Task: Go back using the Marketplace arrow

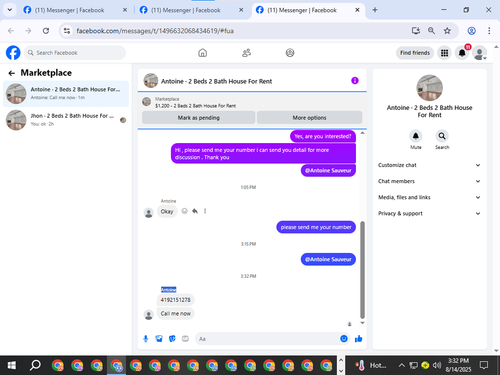Action: pyautogui.click(x=12, y=73)
